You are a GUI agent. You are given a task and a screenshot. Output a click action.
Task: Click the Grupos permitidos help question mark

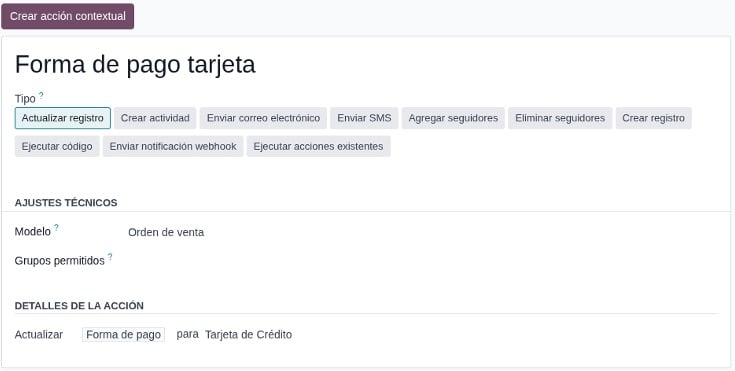pyautogui.click(x=110, y=257)
